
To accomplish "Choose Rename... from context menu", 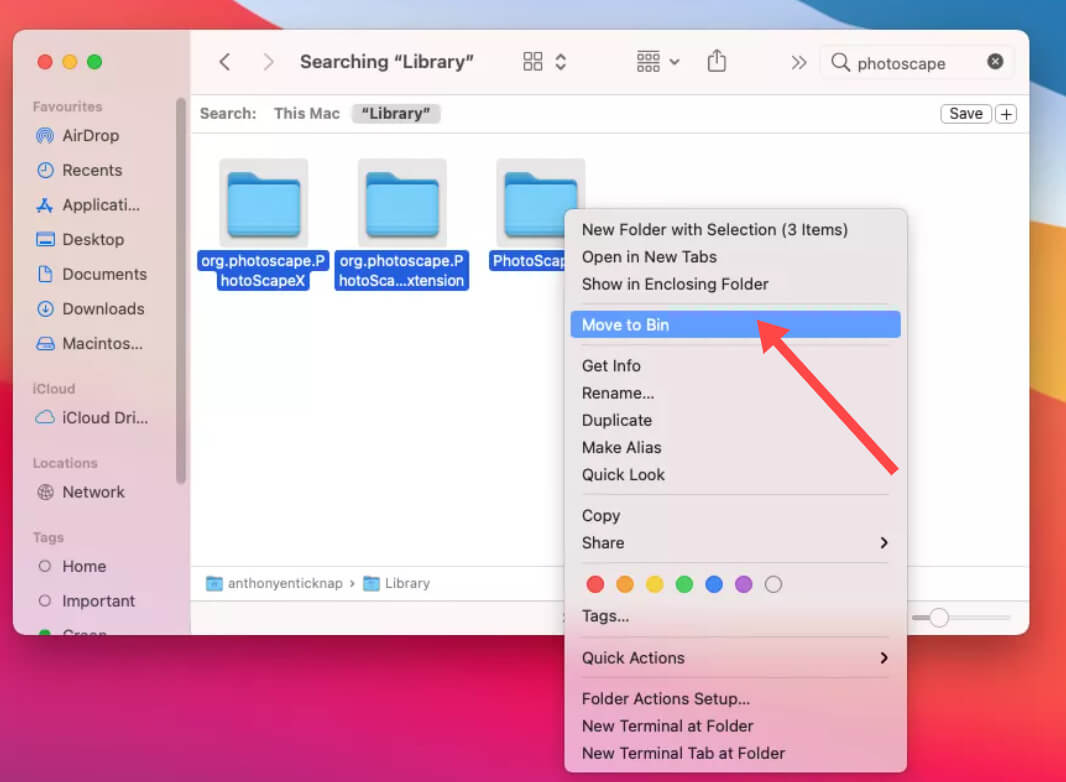I will (x=736, y=392).
